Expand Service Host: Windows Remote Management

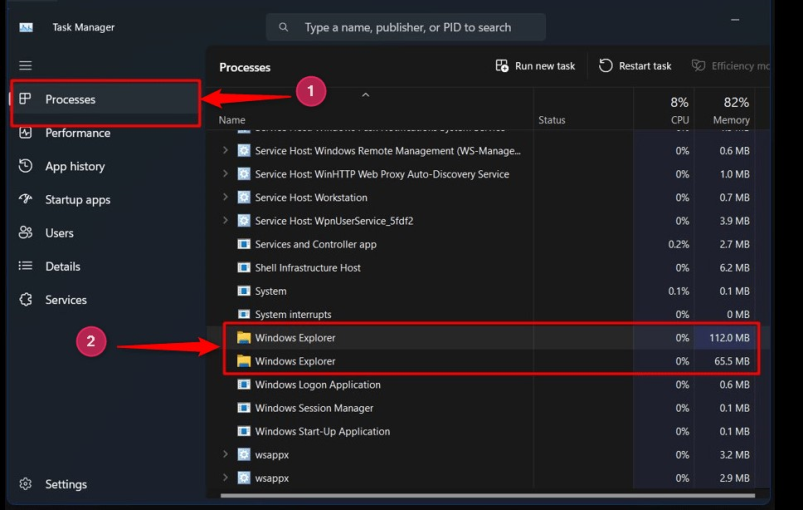(225, 151)
